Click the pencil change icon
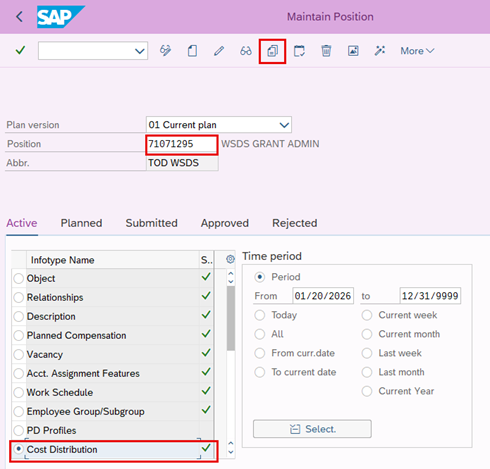This screenshot has height=469, width=490. (x=219, y=51)
